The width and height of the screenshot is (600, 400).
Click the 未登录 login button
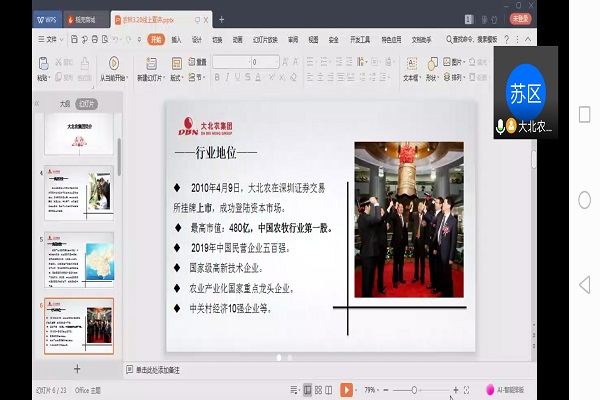(520, 18)
